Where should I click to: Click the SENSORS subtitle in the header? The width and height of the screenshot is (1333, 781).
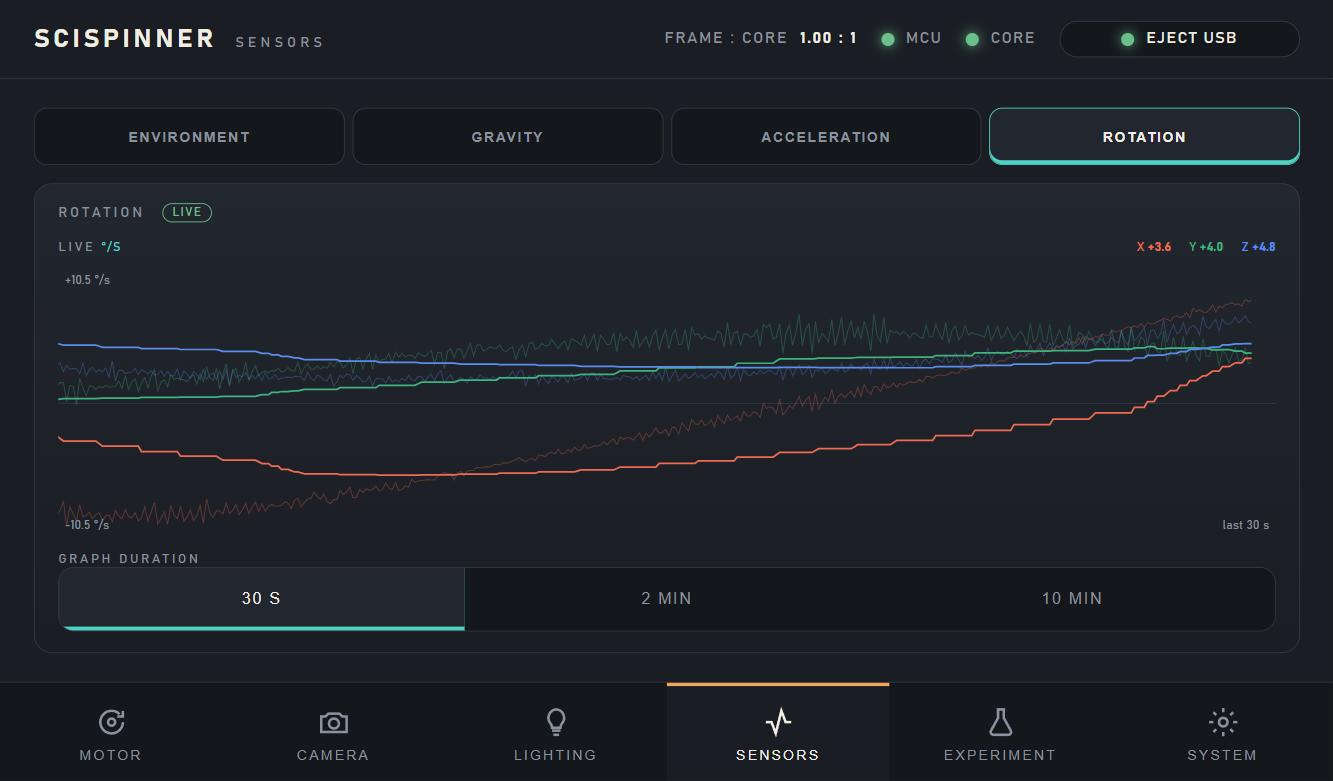[280, 42]
